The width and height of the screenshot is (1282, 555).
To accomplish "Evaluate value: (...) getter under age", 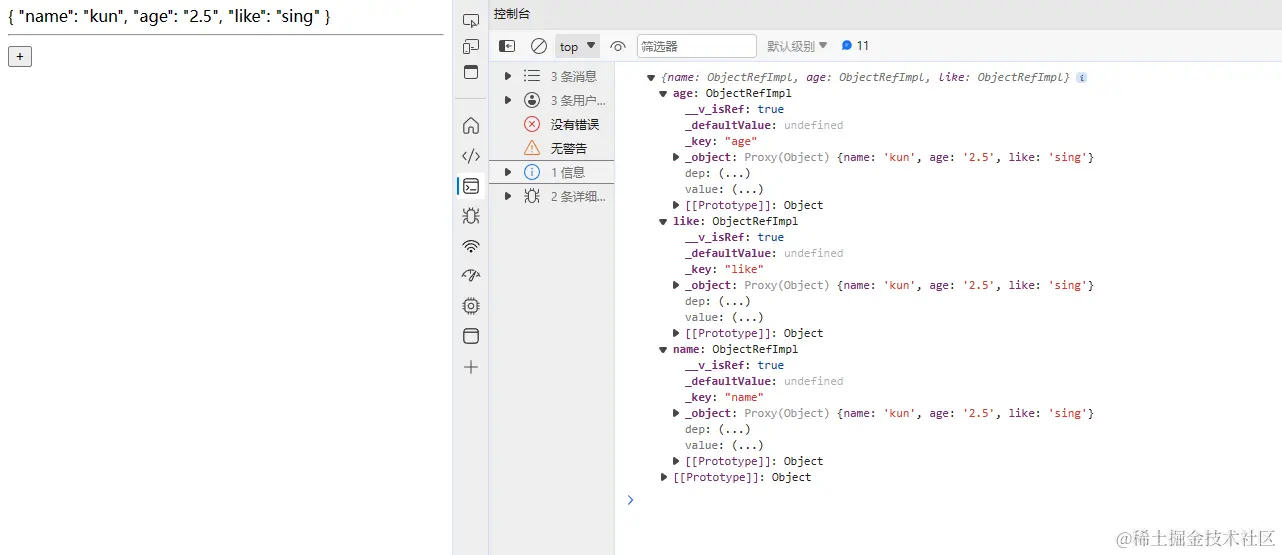I will (747, 189).
